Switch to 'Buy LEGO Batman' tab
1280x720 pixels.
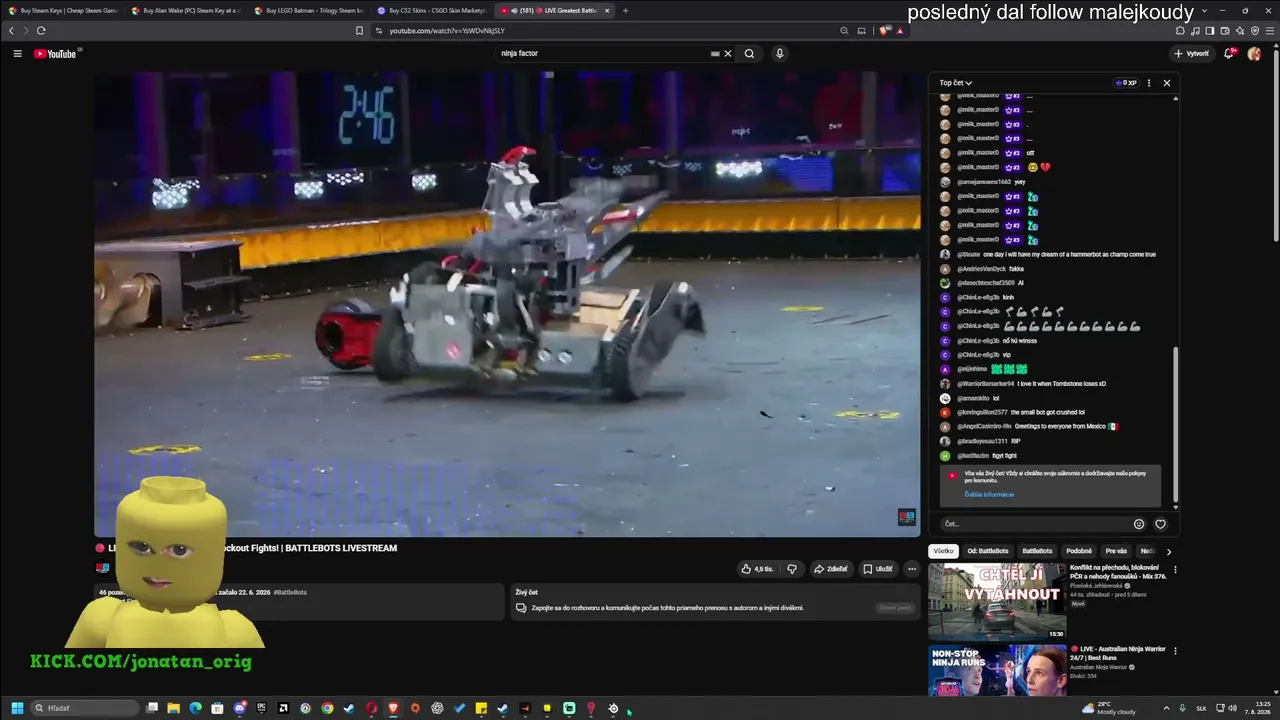pyautogui.click(x=308, y=11)
